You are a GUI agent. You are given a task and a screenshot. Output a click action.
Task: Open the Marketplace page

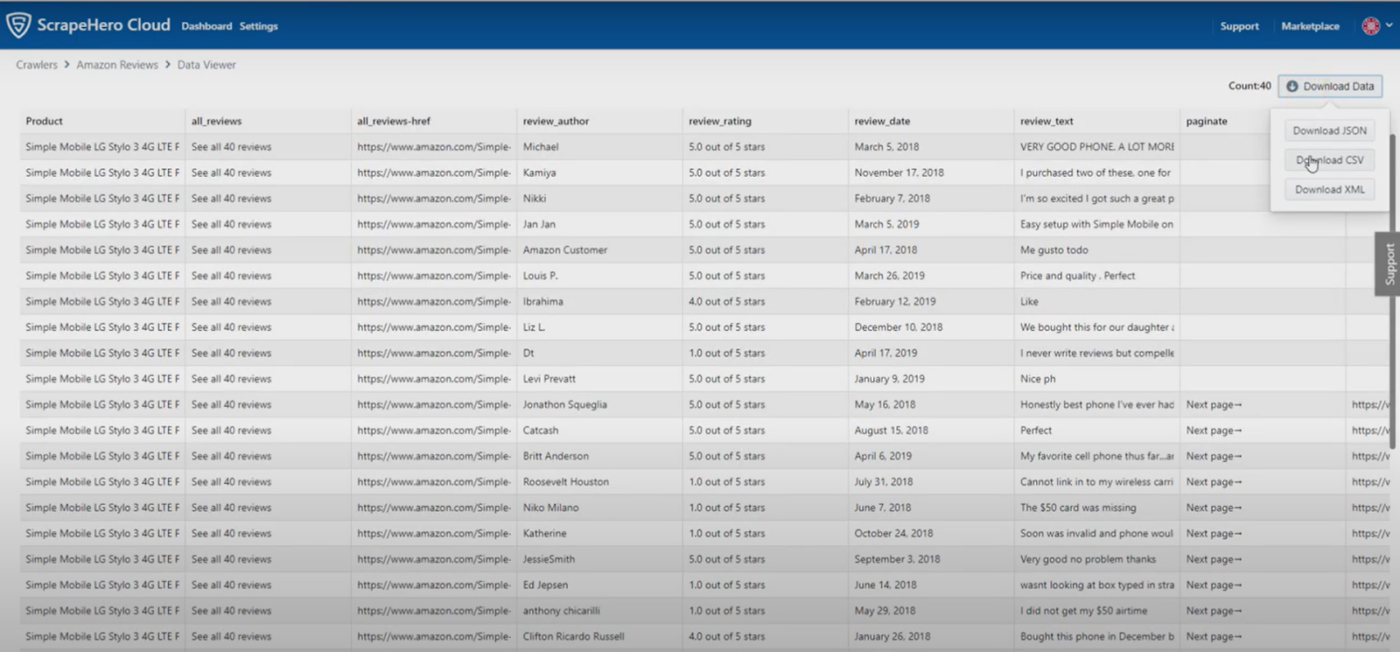pos(1310,26)
